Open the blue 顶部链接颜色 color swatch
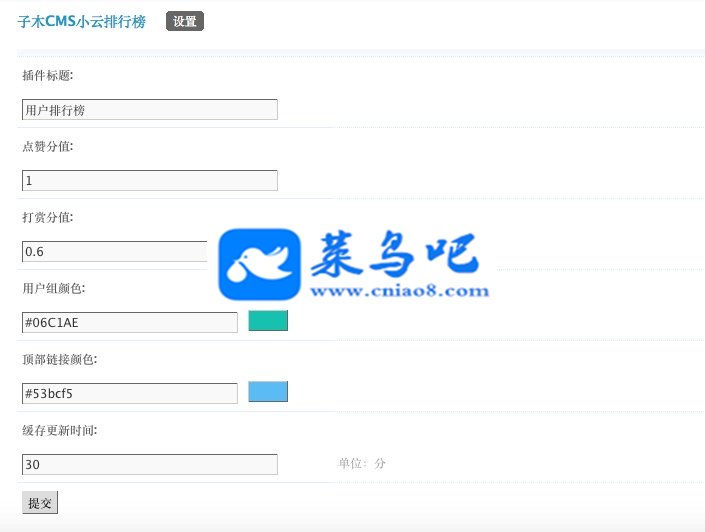Screen dimensions: 705x532 [268, 392]
